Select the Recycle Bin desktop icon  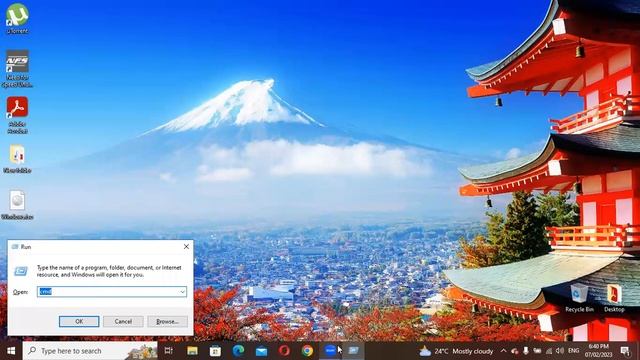tap(579, 298)
